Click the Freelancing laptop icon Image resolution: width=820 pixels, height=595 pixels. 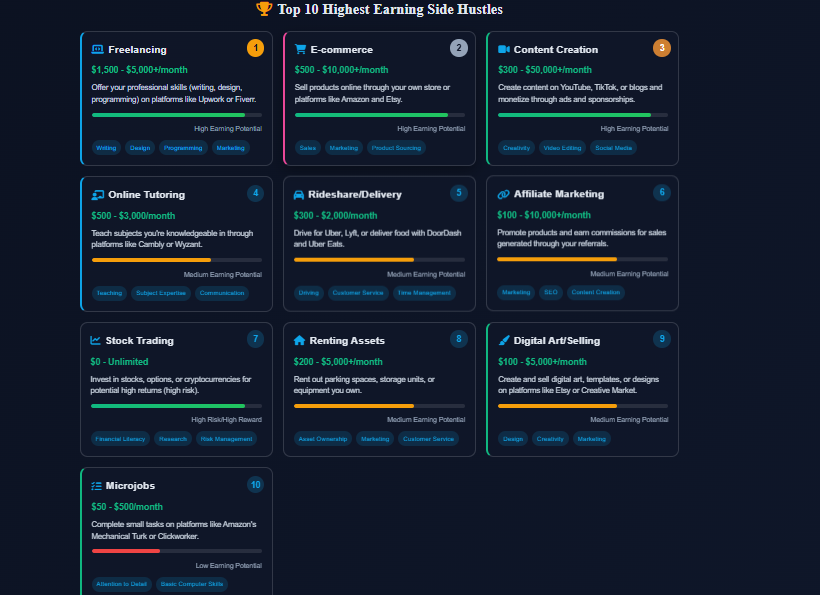tap(98, 47)
